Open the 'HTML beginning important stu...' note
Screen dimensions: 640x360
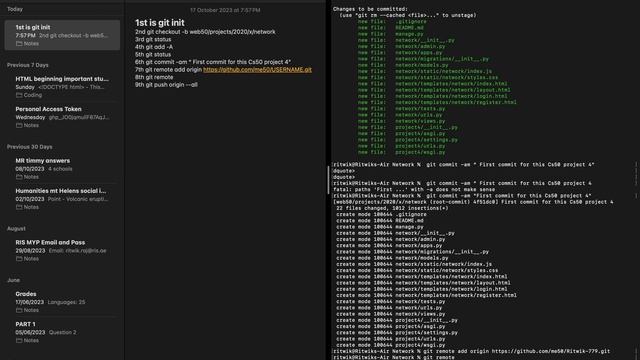(62, 87)
